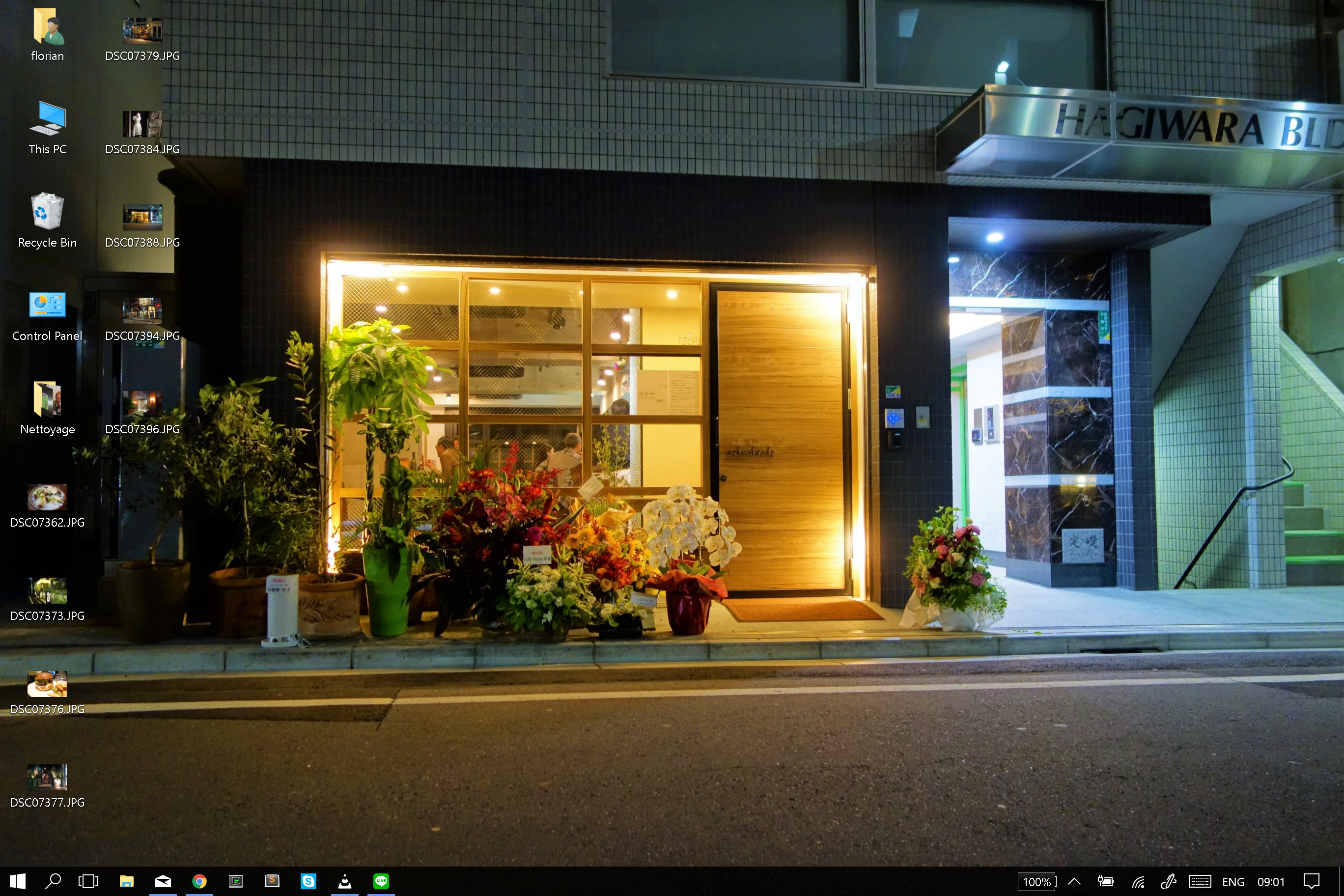Expand the hidden system tray icons
Image resolution: width=1344 pixels, height=896 pixels.
(1074, 881)
